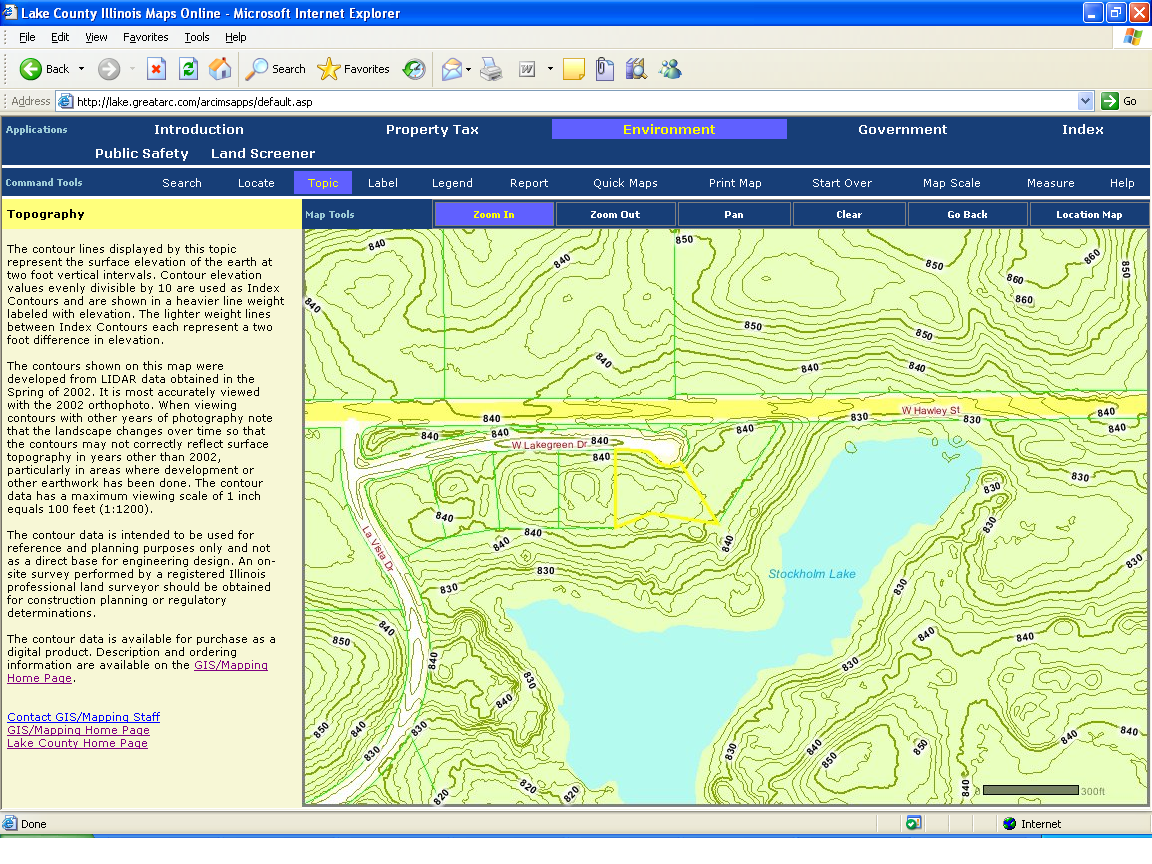Open the Legend command tool

click(452, 183)
